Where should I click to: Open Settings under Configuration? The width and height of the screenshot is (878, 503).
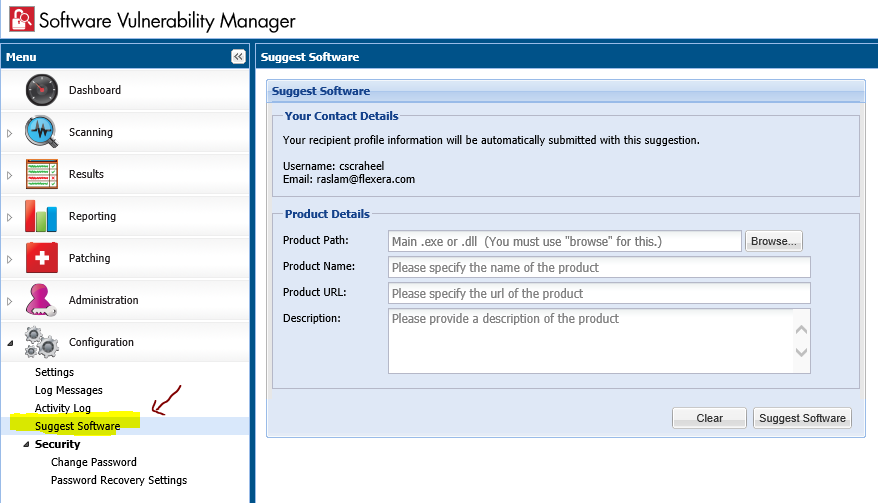pyautogui.click(x=54, y=372)
